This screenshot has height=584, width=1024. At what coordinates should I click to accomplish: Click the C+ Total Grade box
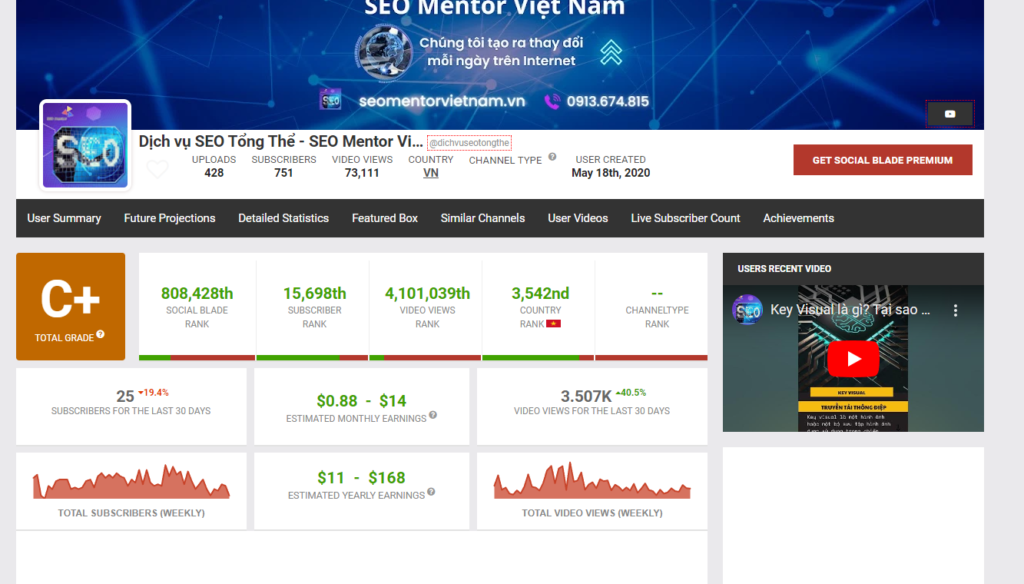[71, 306]
